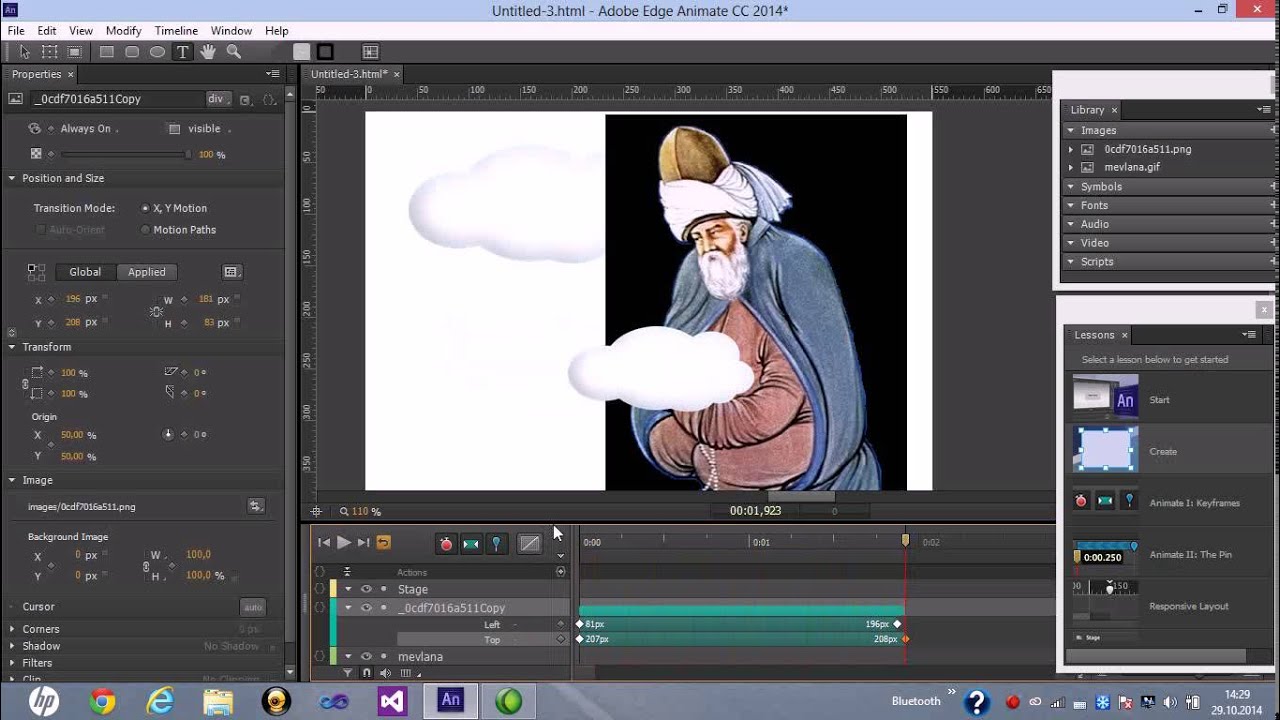Expand the Library Fonts section
This screenshot has width=1280, height=720.
tap(1071, 205)
